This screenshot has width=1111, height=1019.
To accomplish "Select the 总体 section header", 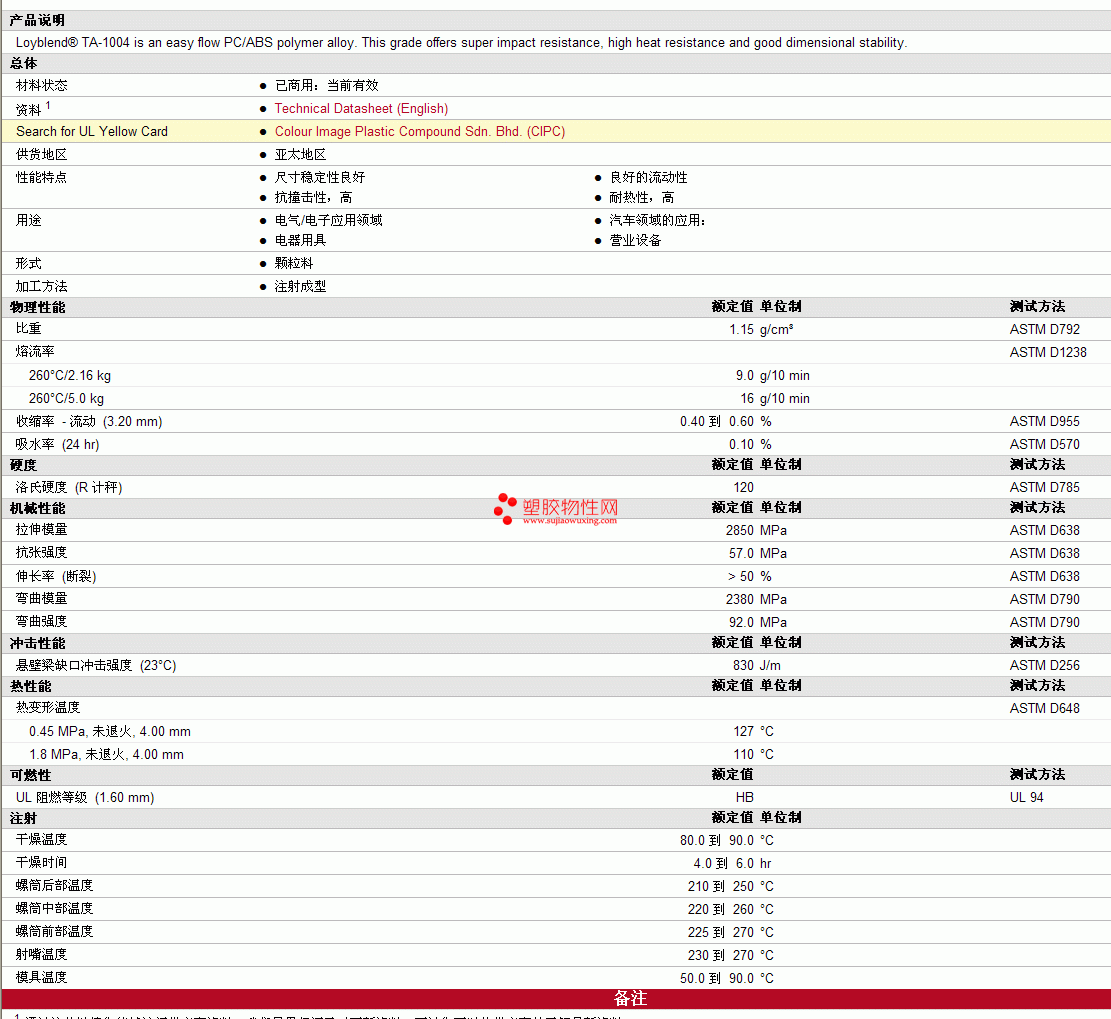I will [23, 64].
